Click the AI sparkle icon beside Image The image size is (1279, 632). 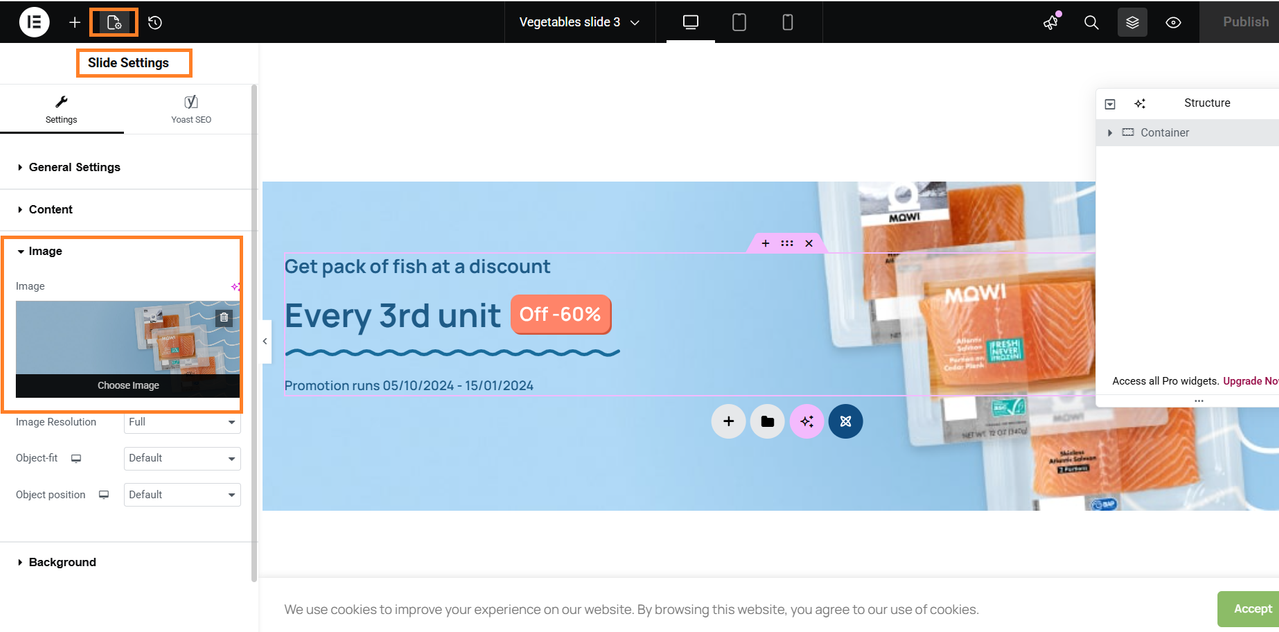(236, 286)
